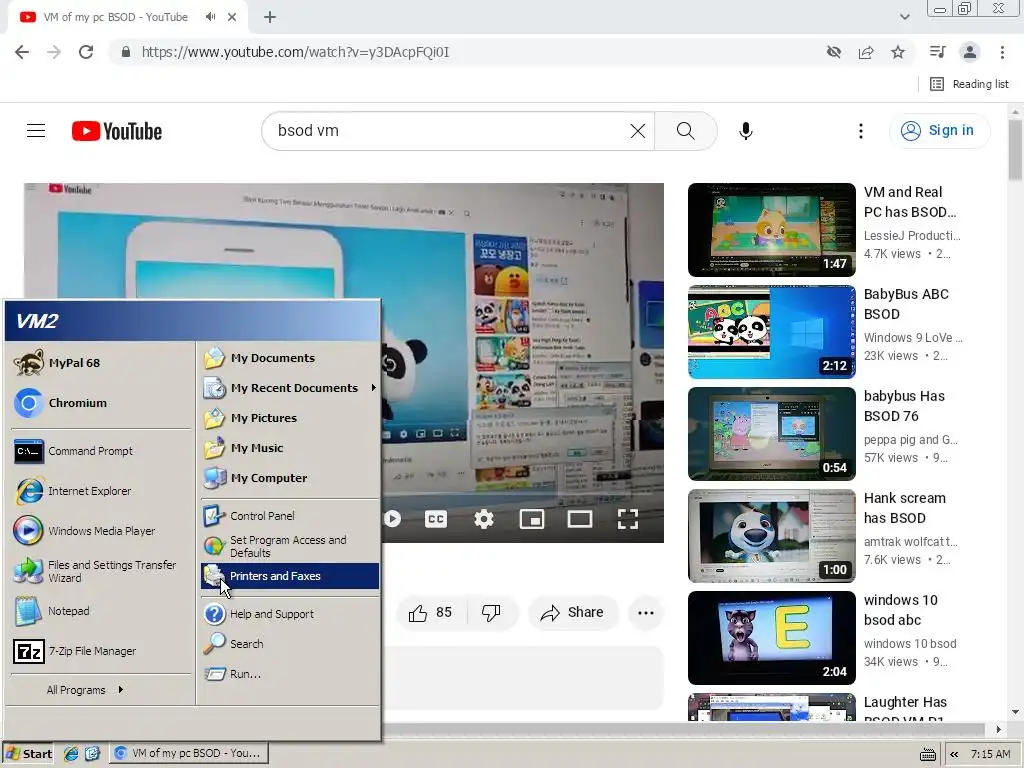Click the address bar URL
This screenshot has height=768, width=1024.
[x=295, y=52]
